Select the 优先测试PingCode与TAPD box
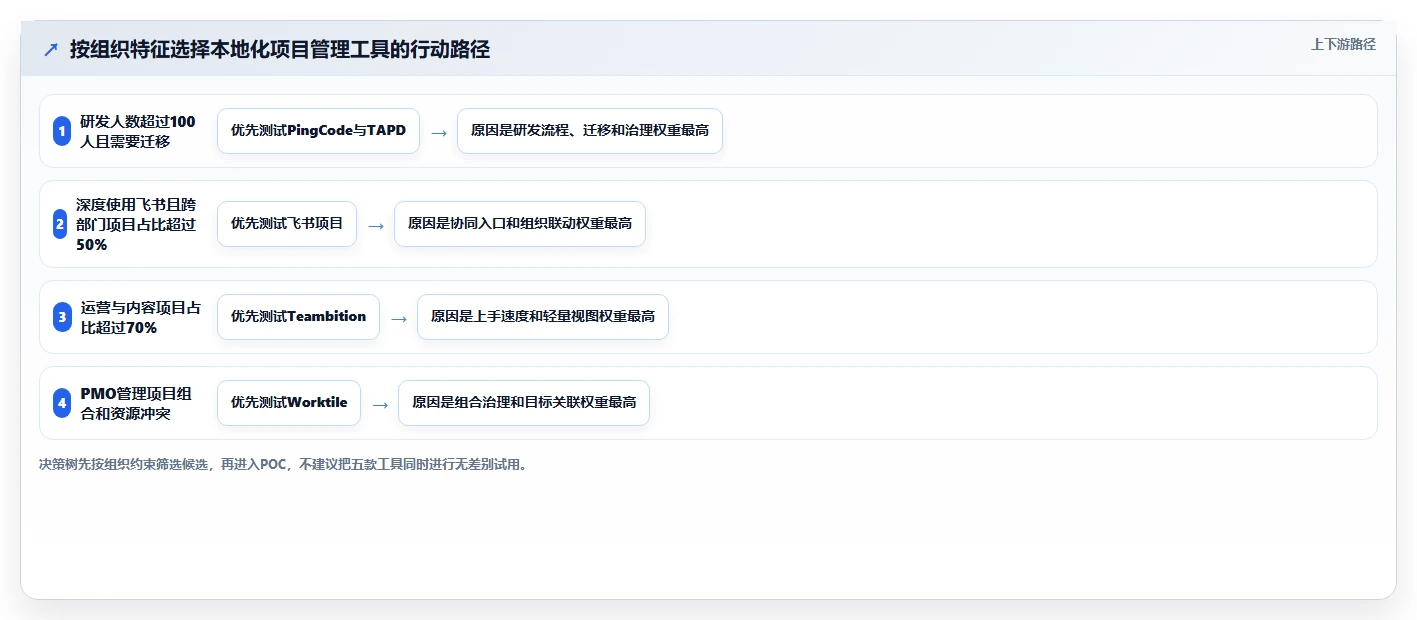The image size is (1417, 620). coord(318,131)
